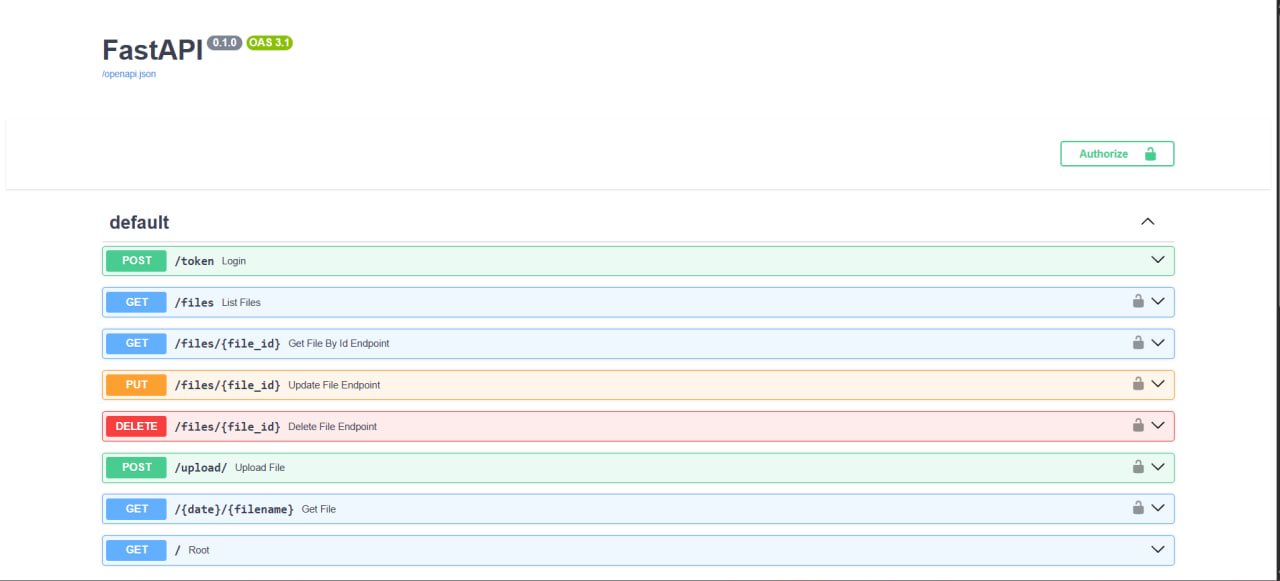Click the FastAPI title heading
Viewport: 1280px width, 581px height.
[x=150, y=50]
